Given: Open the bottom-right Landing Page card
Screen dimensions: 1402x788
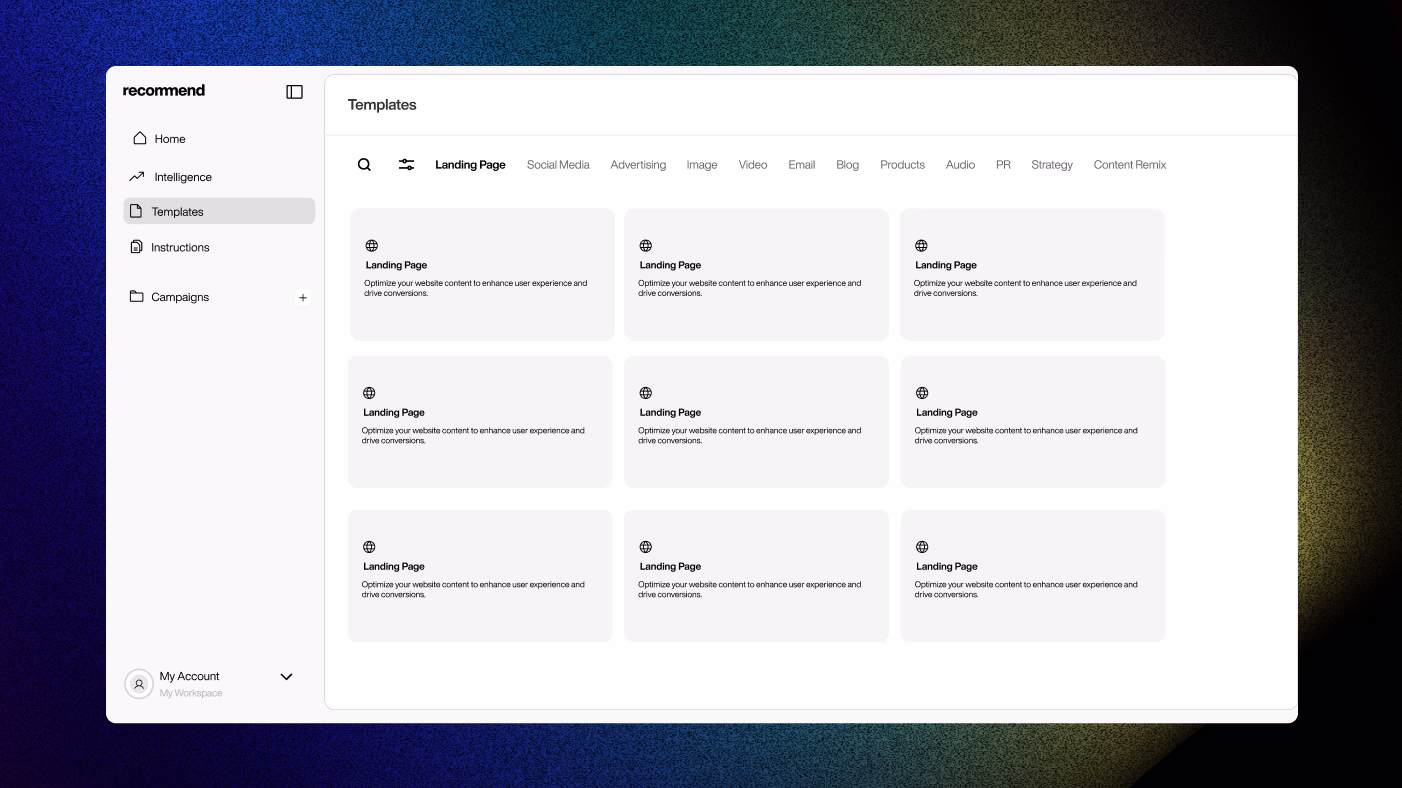Looking at the screenshot, I should pos(1032,576).
